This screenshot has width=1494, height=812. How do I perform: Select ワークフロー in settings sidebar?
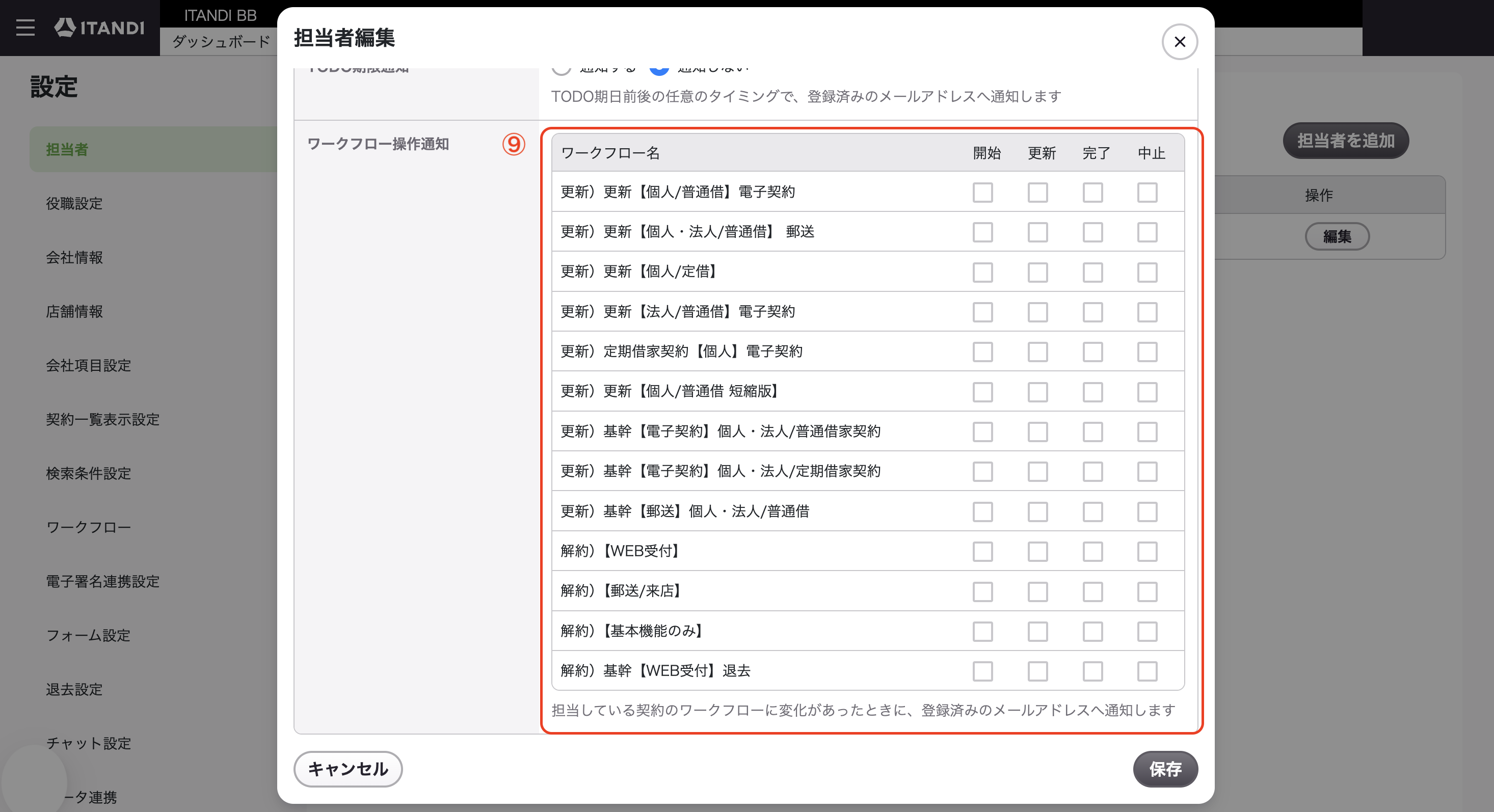[x=88, y=527]
